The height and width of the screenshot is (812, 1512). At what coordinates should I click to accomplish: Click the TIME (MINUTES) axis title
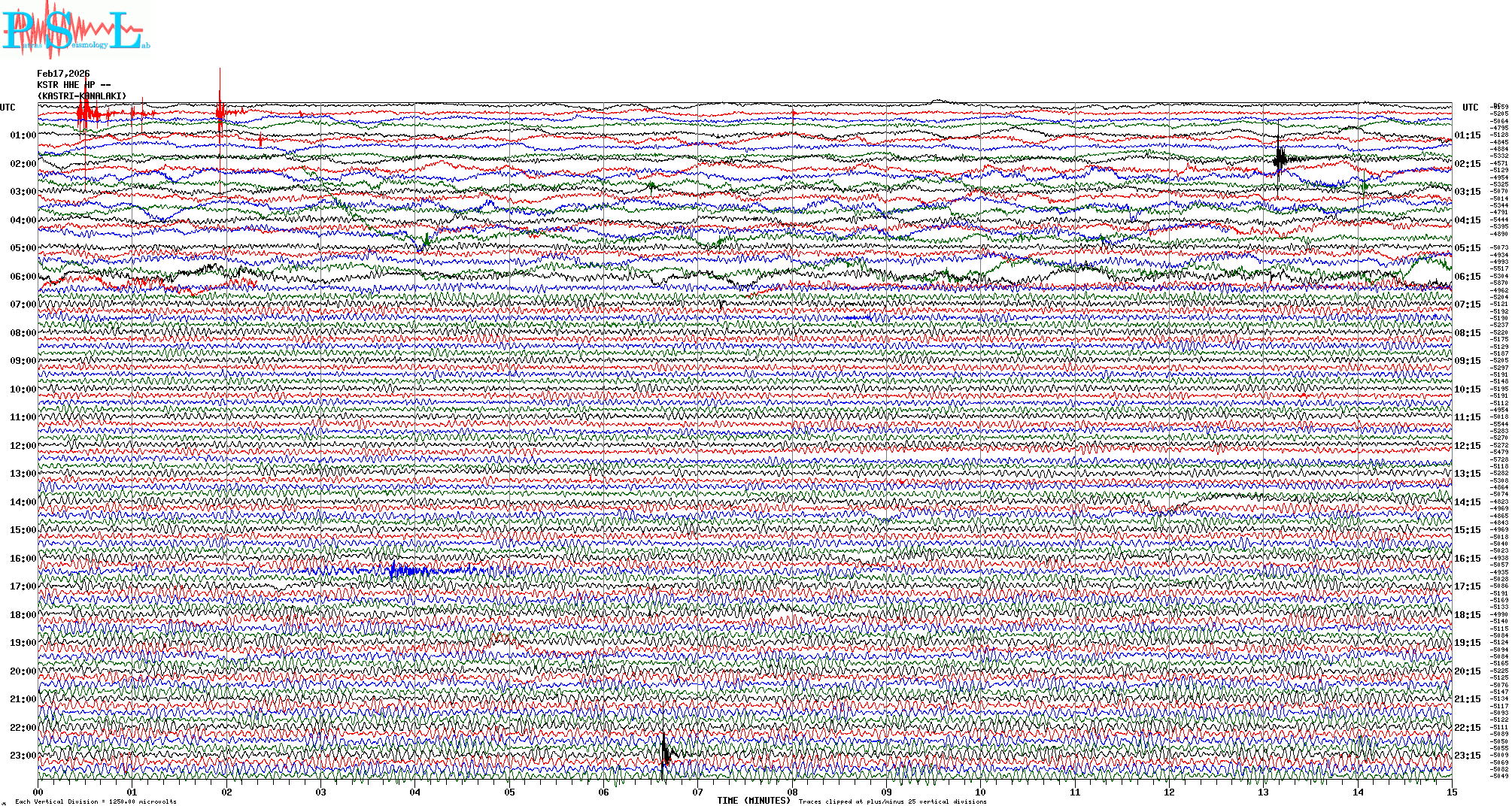coord(754,801)
